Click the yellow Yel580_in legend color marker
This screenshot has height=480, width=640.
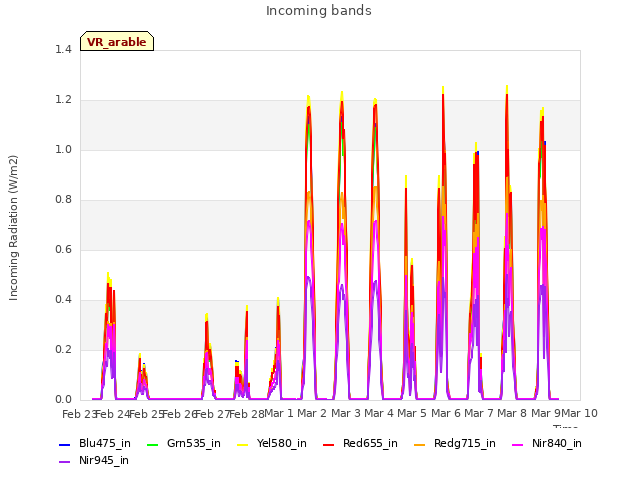point(243,444)
